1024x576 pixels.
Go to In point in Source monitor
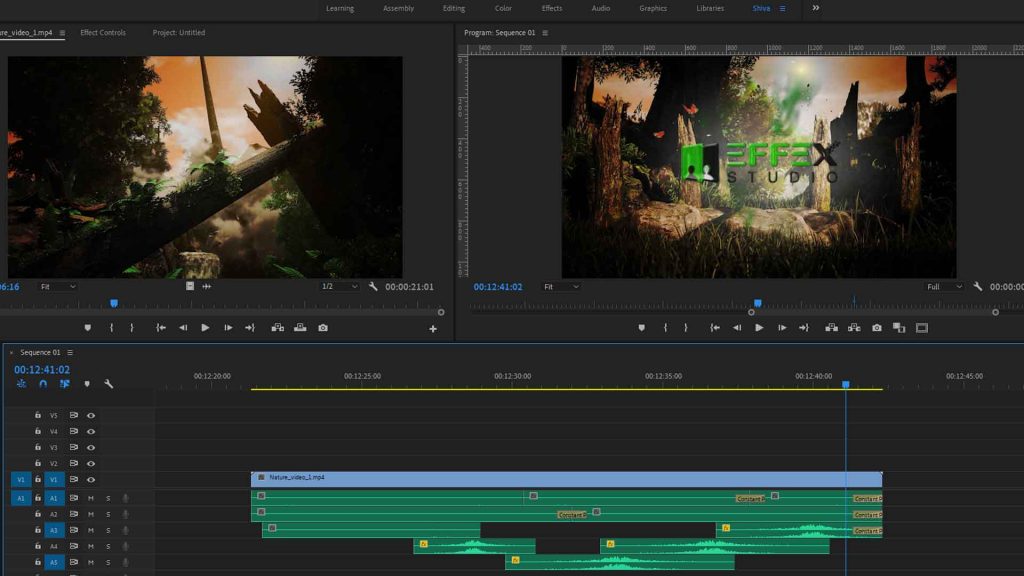(161, 328)
